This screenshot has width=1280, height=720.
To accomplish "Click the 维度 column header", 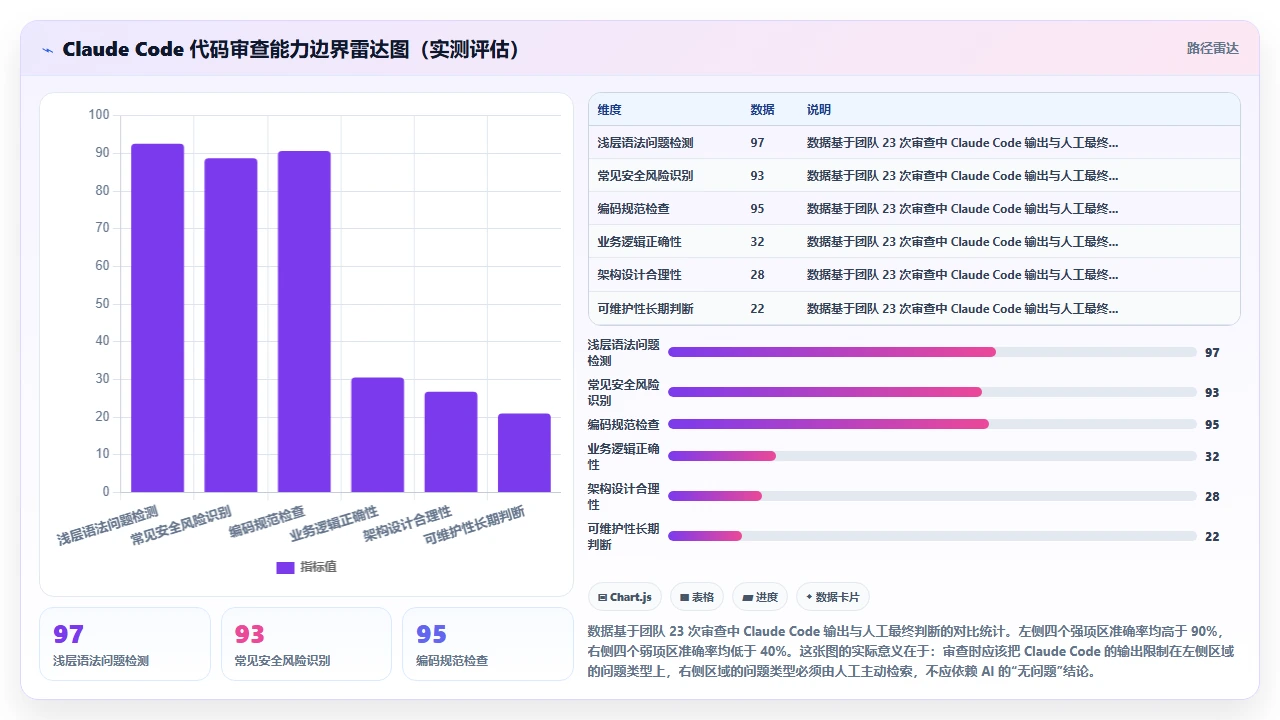I will pos(610,110).
